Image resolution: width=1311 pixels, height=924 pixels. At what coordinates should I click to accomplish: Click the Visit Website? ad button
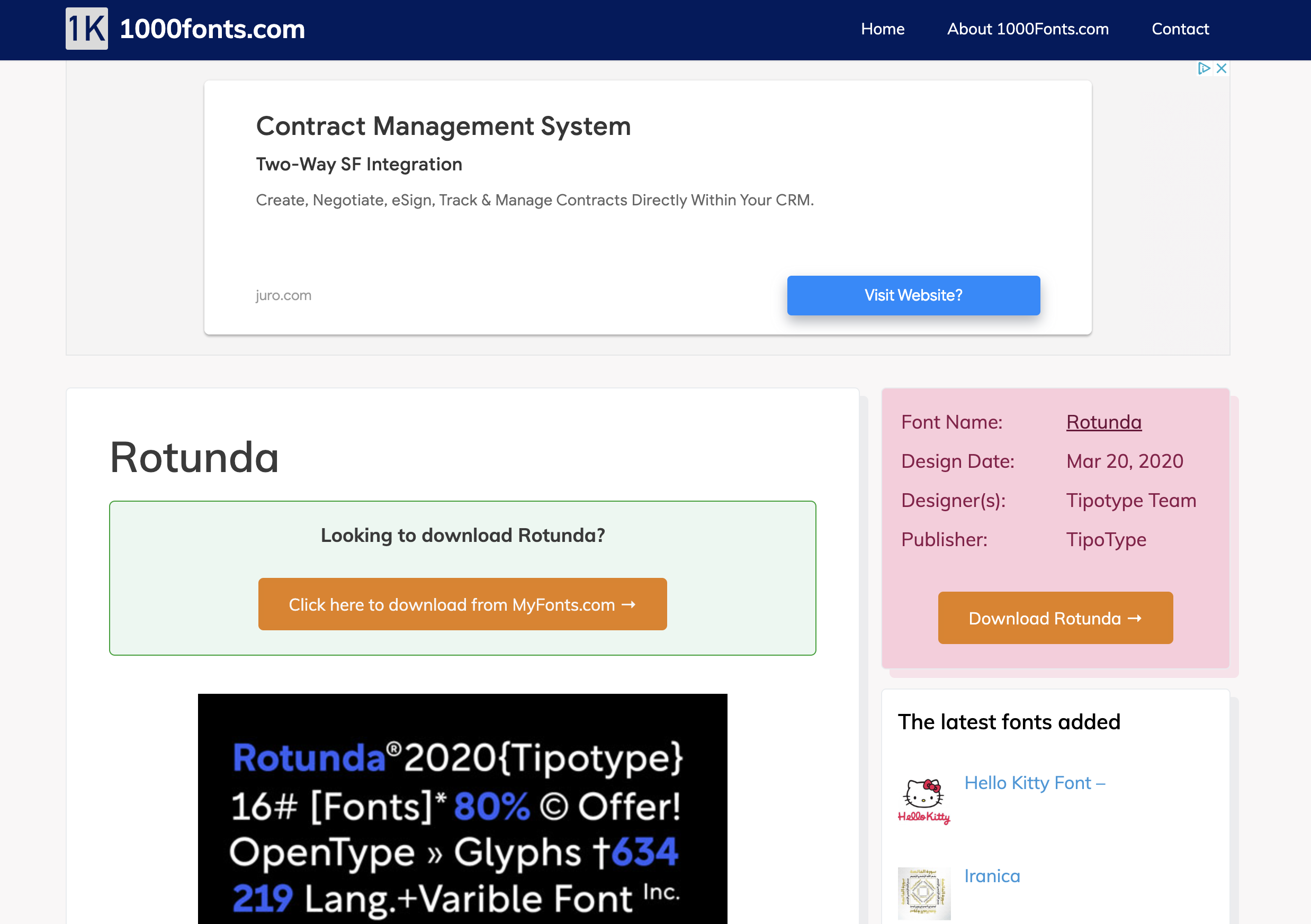pyautogui.click(x=913, y=296)
